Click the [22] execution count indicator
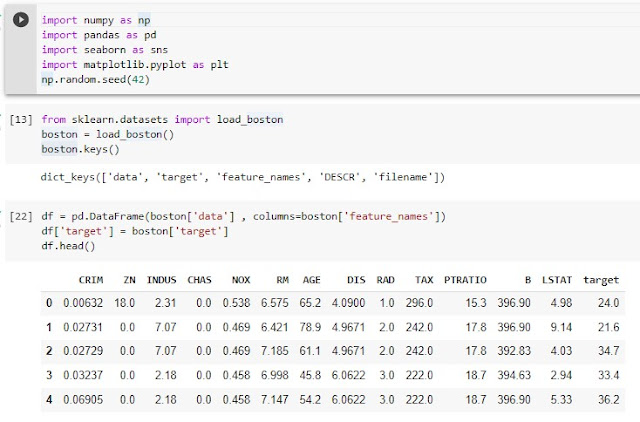Screen dimensions: 640x422 tap(20, 217)
